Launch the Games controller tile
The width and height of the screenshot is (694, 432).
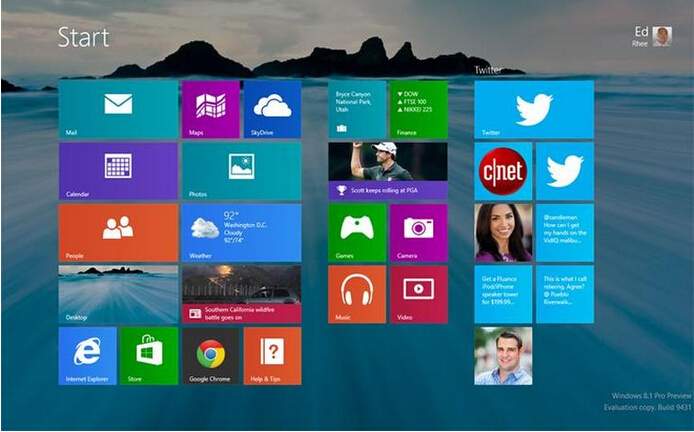pos(357,232)
